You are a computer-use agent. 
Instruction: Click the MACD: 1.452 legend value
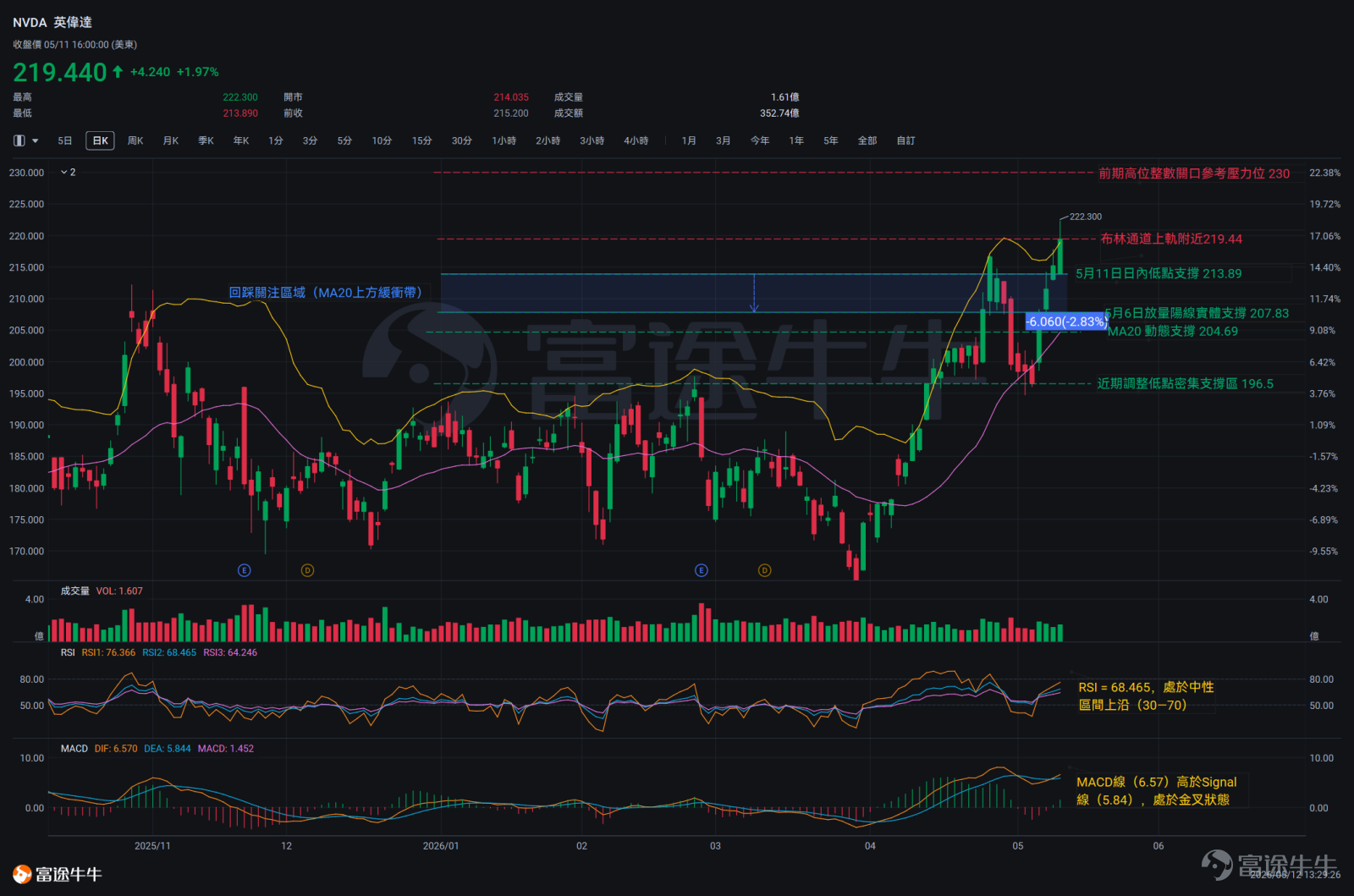point(226,749)
